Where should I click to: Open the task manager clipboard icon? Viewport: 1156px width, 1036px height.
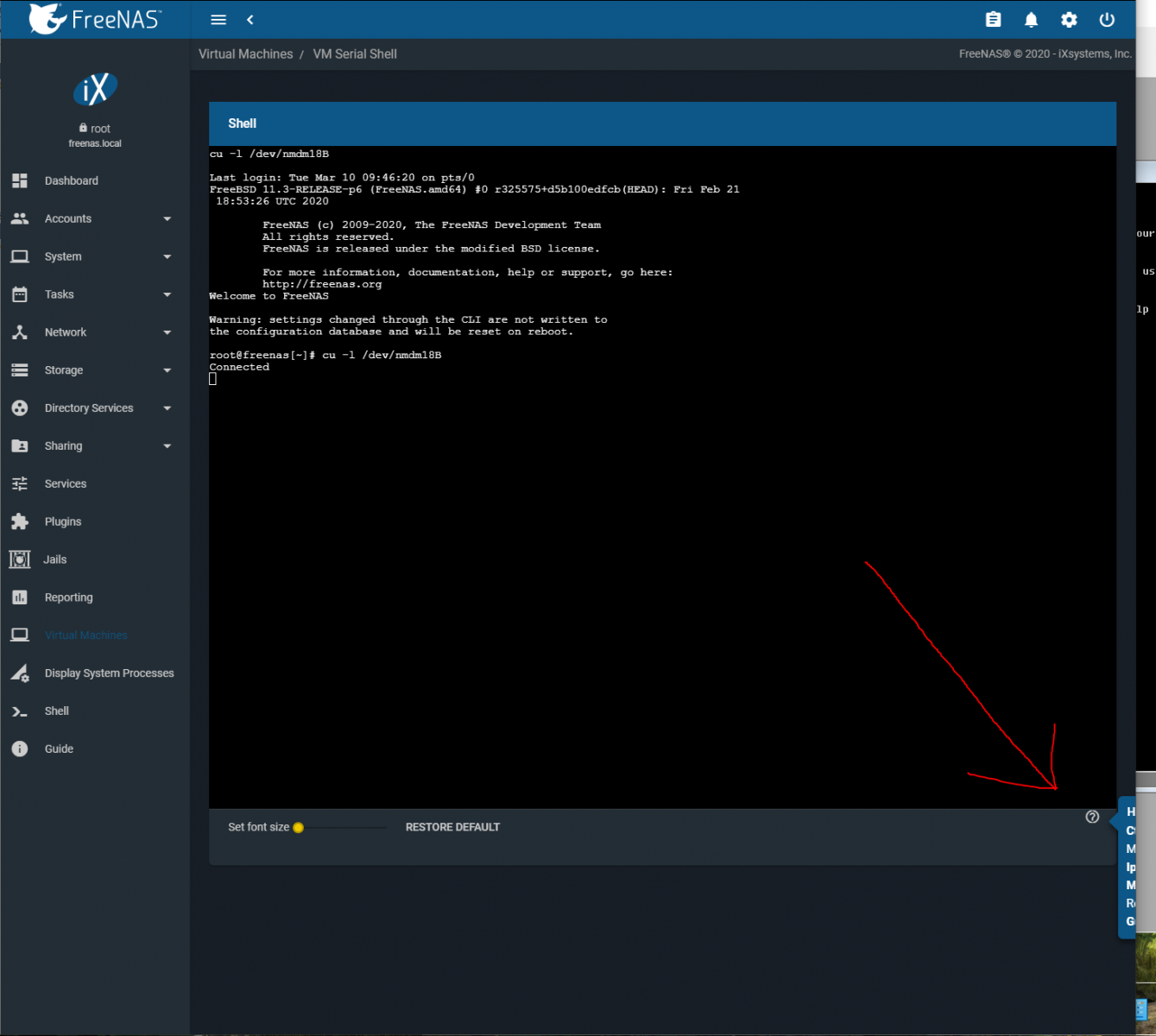pos(993,20)
